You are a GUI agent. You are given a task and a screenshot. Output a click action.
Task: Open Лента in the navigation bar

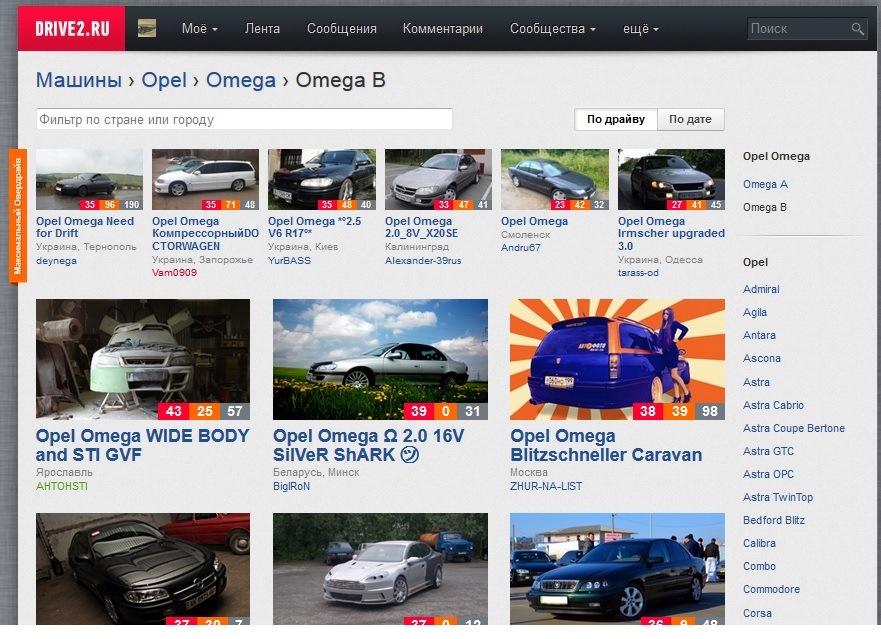point(262,29)
